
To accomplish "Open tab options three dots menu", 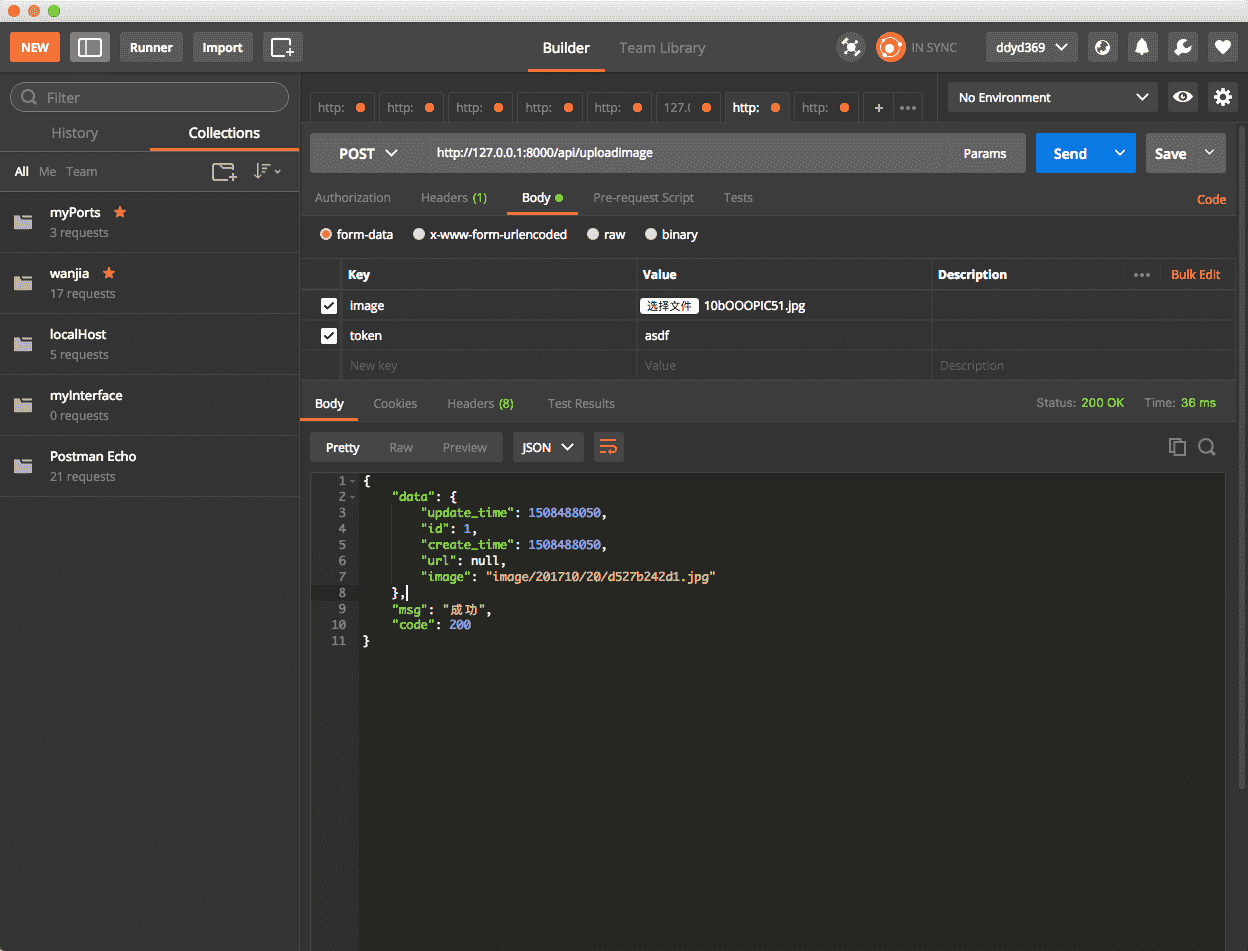I will tap(907, 108).
